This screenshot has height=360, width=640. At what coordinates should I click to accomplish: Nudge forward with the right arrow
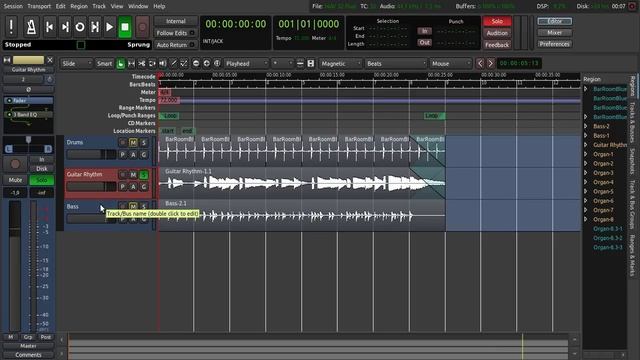coord(490,63)
